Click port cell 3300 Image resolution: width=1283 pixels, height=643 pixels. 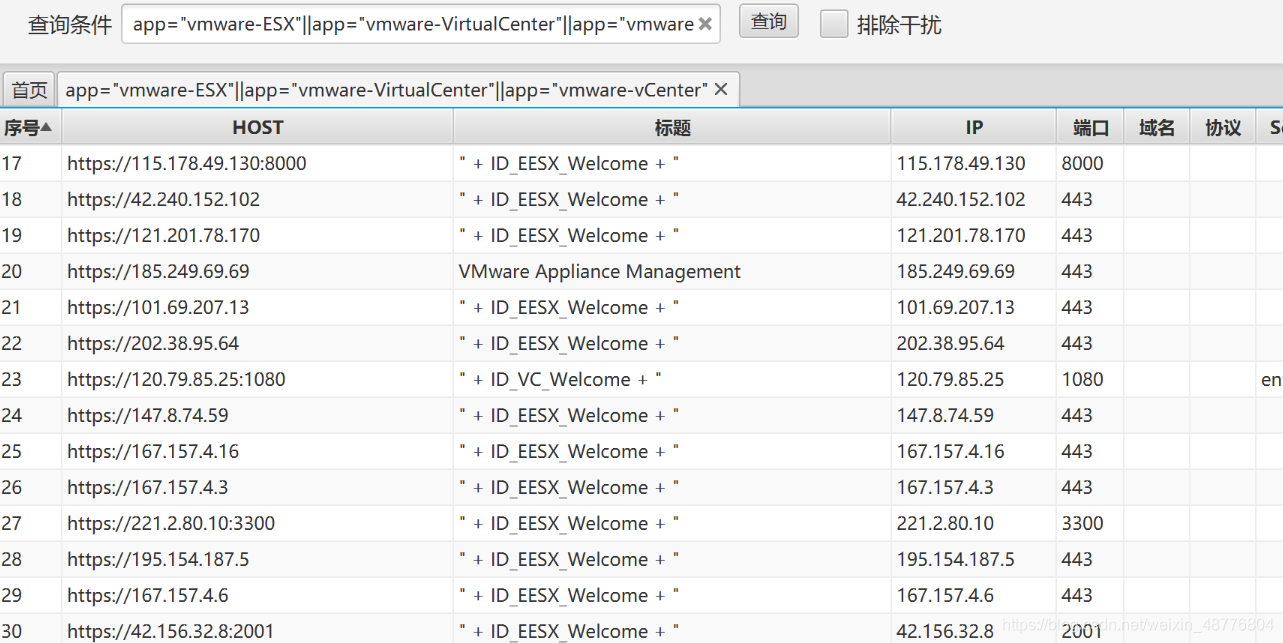tap(1082, 523)
